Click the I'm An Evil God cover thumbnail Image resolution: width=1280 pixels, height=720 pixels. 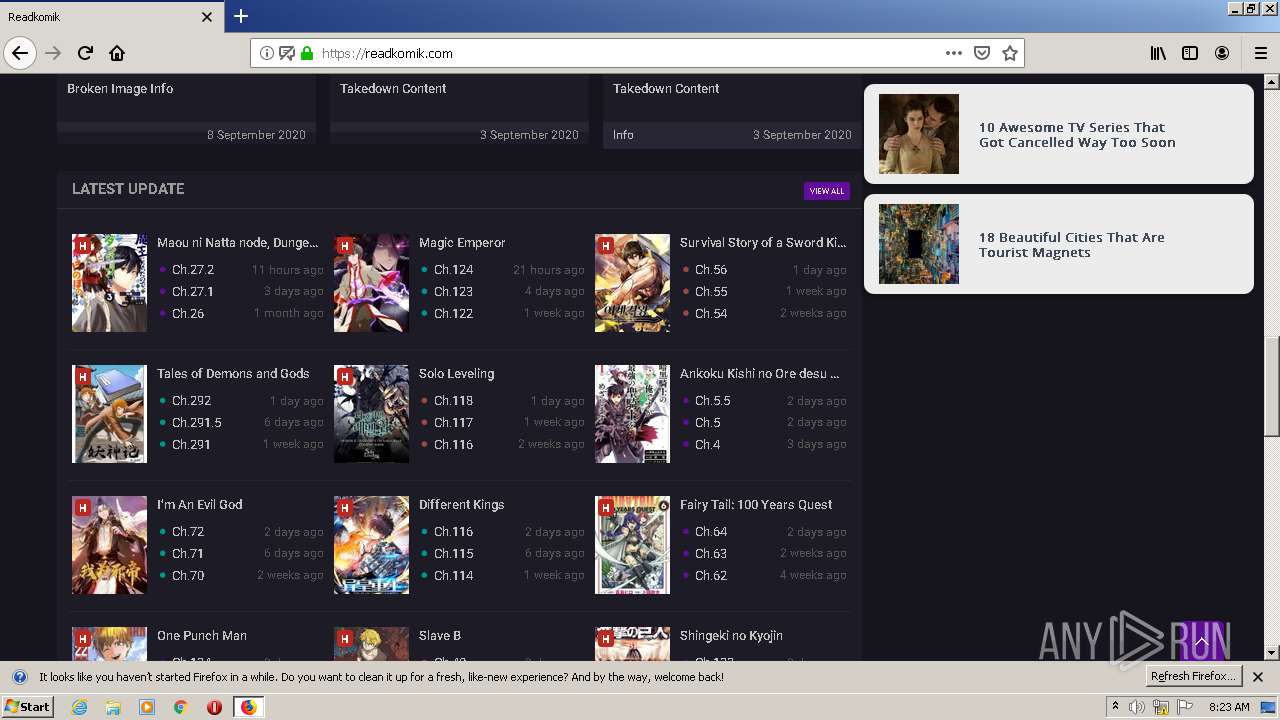tap(110, 545)
